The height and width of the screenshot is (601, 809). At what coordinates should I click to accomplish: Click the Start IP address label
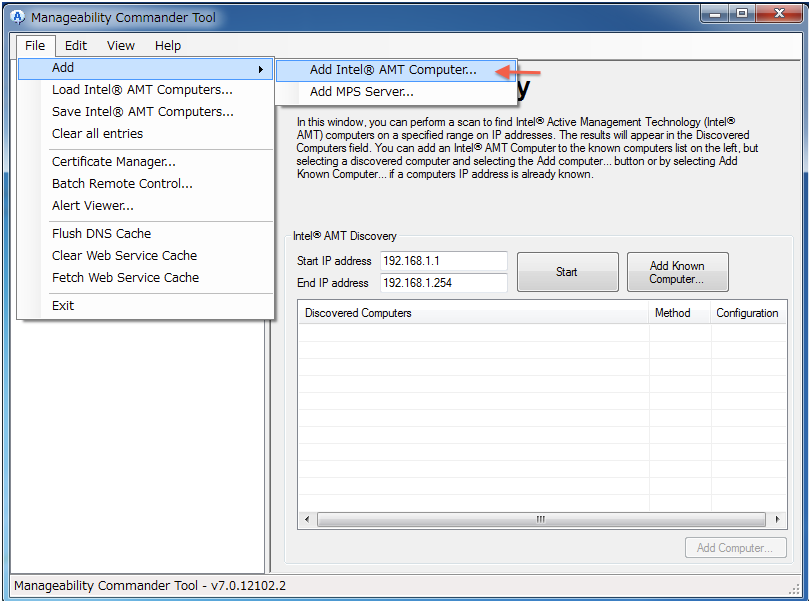[x=334, y=261]
